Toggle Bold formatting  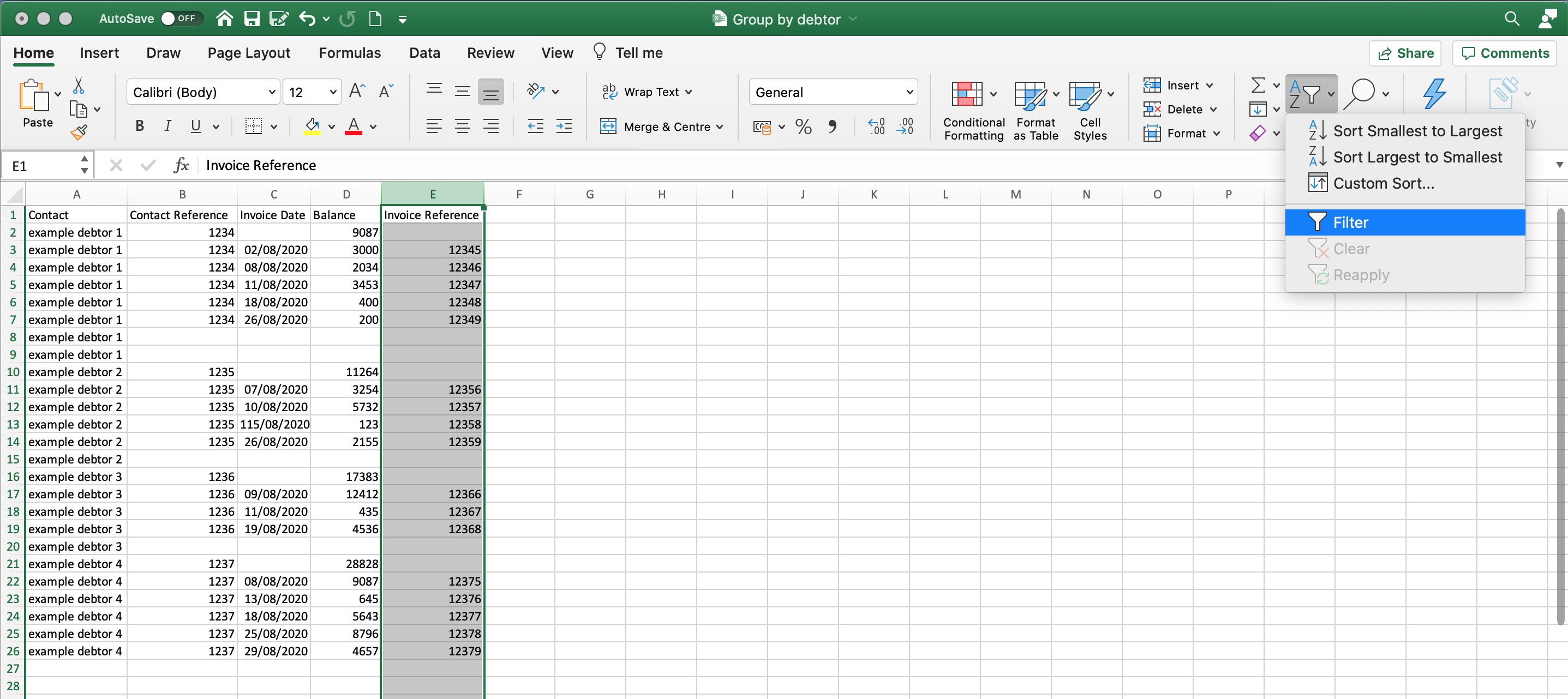coord(139,126)
